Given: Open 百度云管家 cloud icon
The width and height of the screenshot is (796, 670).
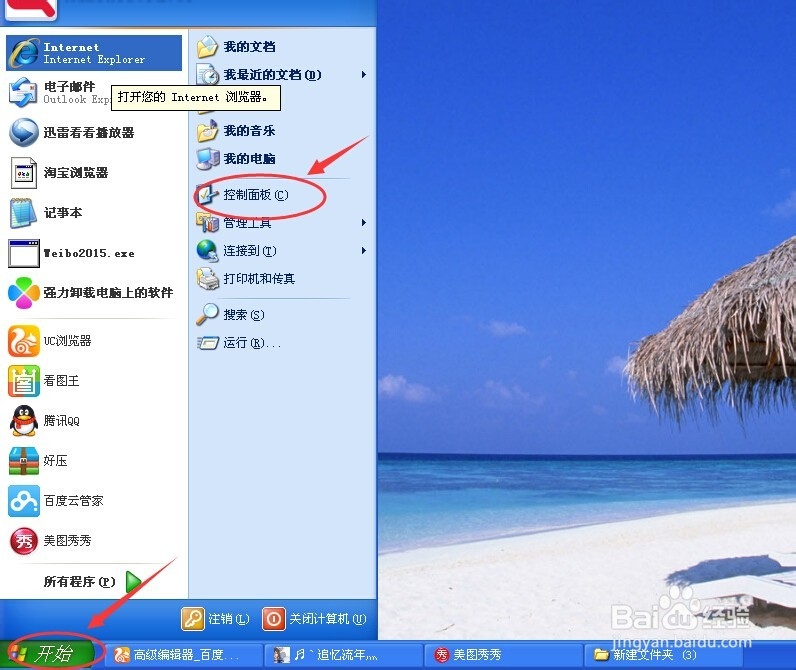Looking at the screenshot, I should pyautogui.click(x=23, y=500).
